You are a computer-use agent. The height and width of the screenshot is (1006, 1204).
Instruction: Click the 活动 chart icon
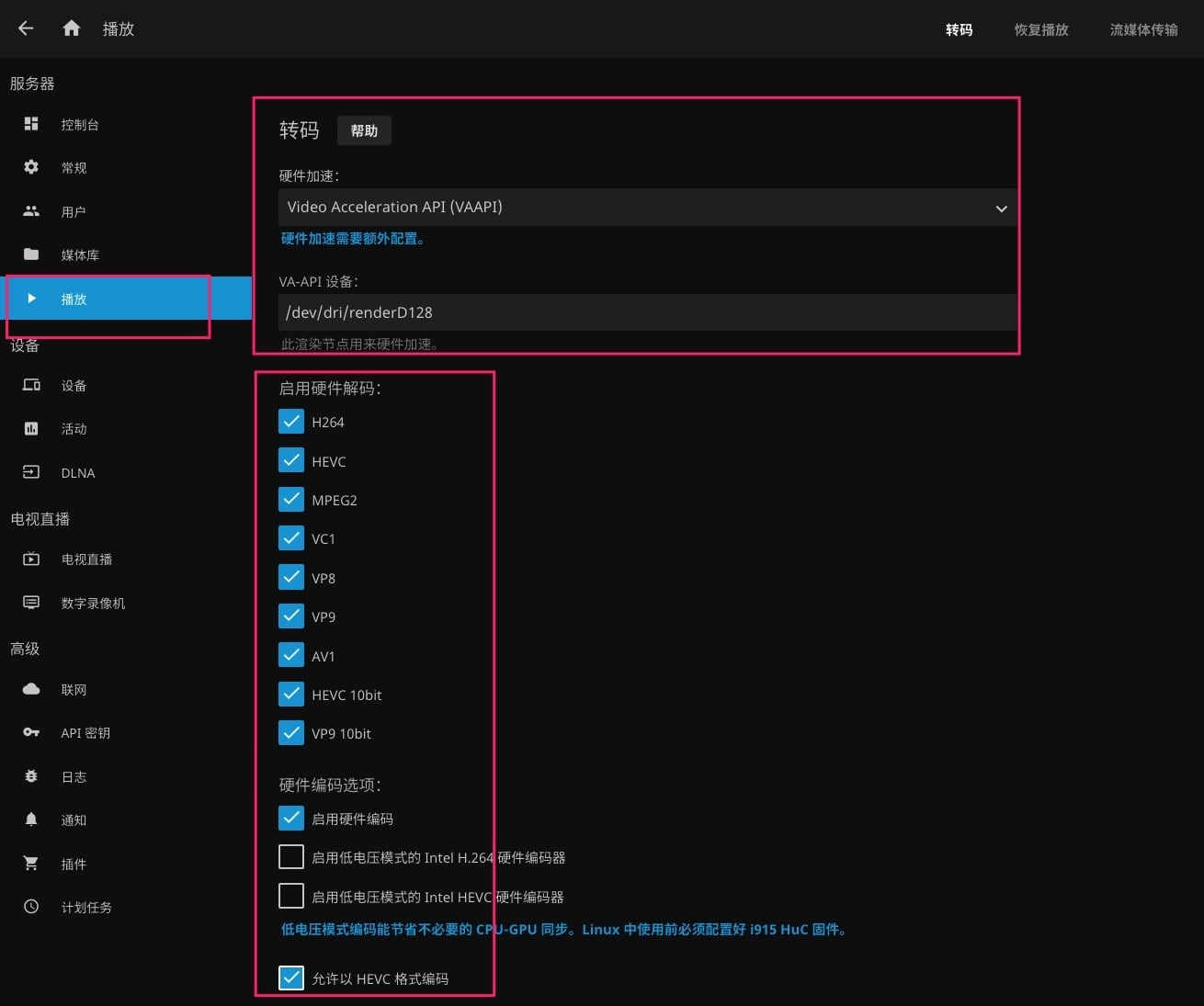(x=31, y=429)
